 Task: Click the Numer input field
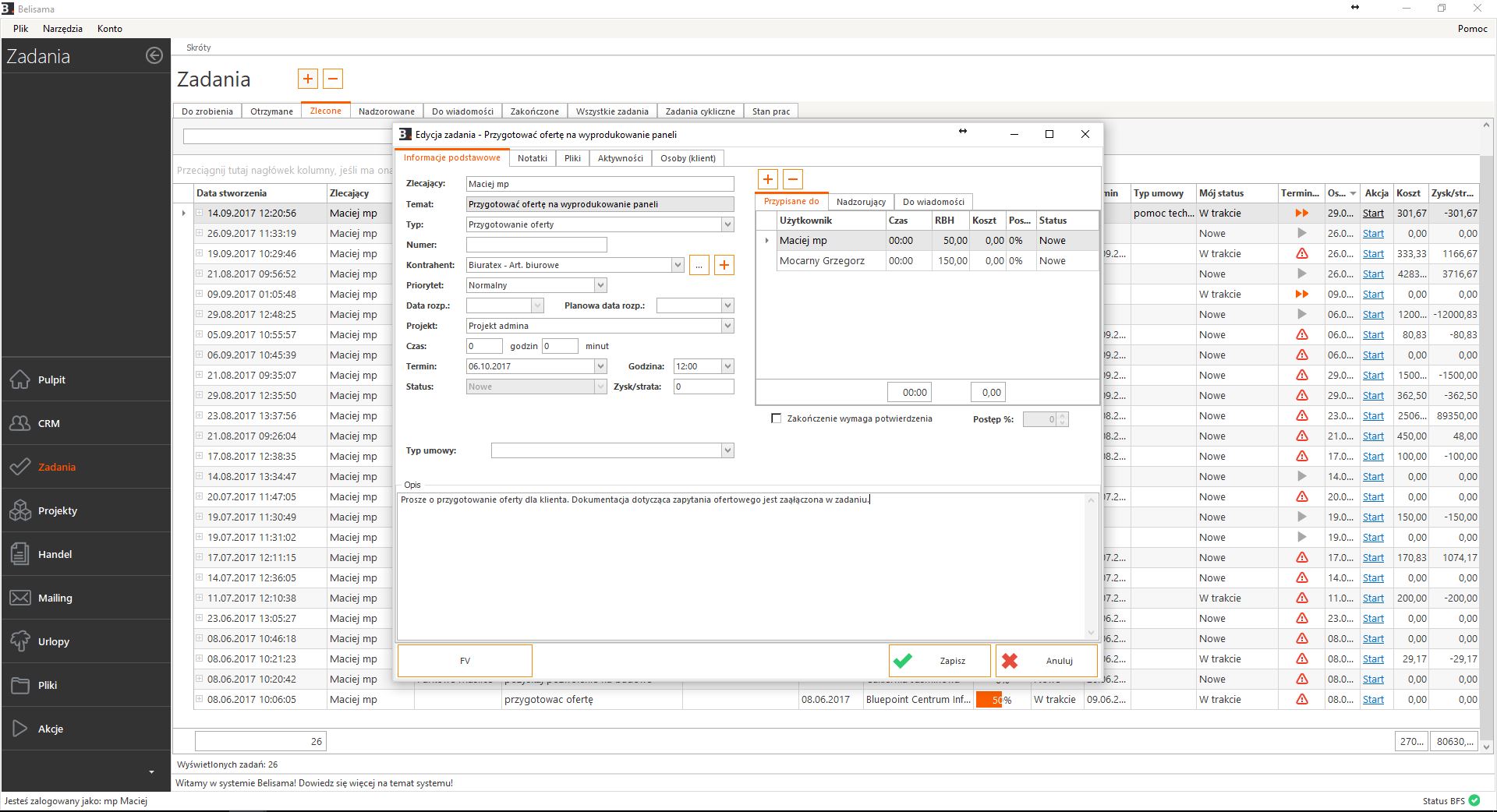(536, 245)
